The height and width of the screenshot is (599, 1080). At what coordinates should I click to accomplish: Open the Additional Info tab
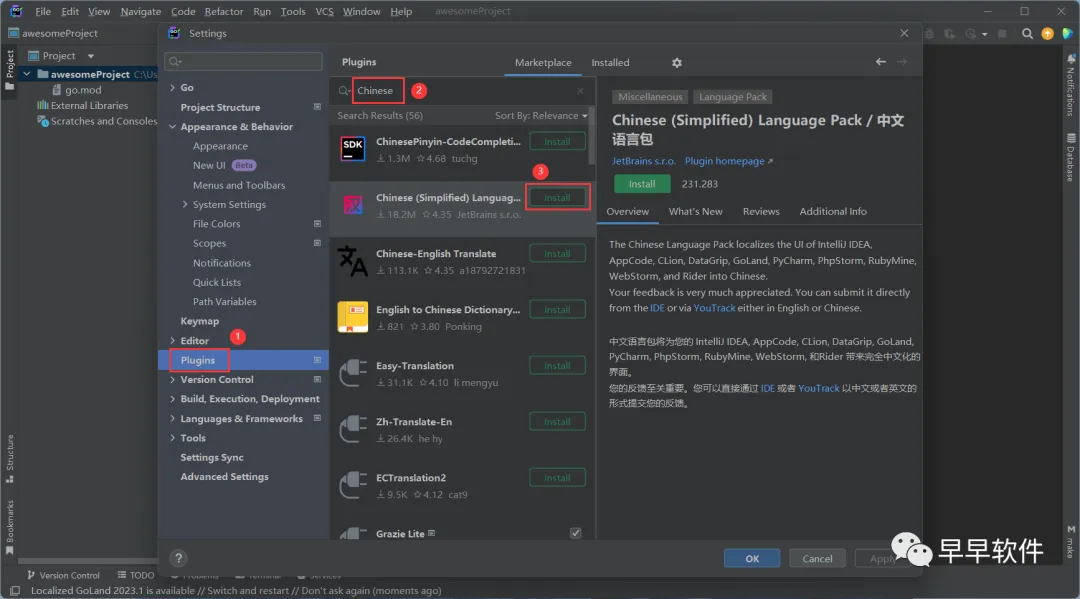point(833,211)
